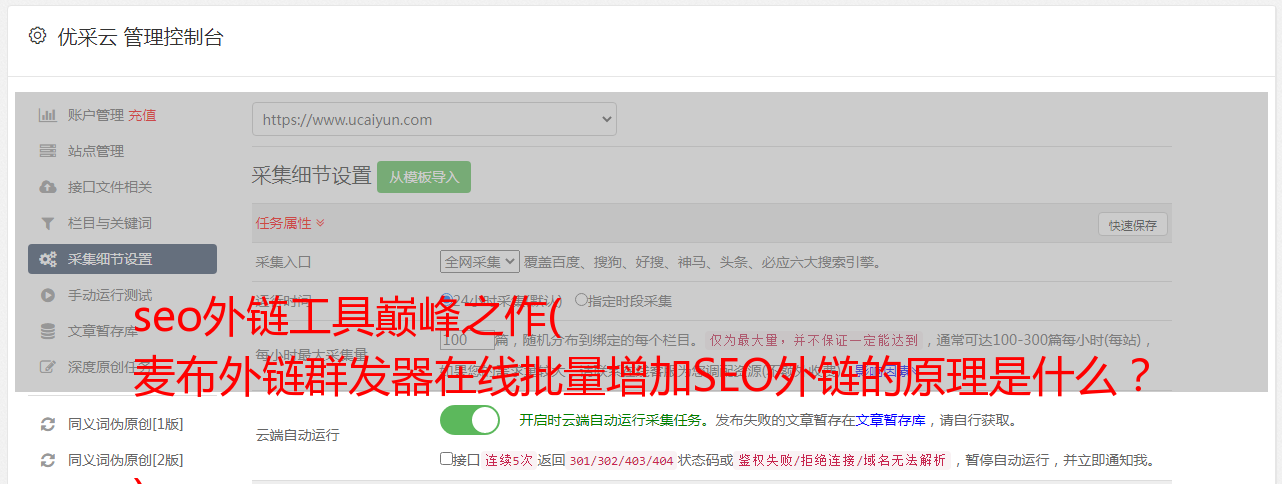This screenshot has width=1282, height=484.
Task: Click the 采集入口 row label
Action: (284, 262)
